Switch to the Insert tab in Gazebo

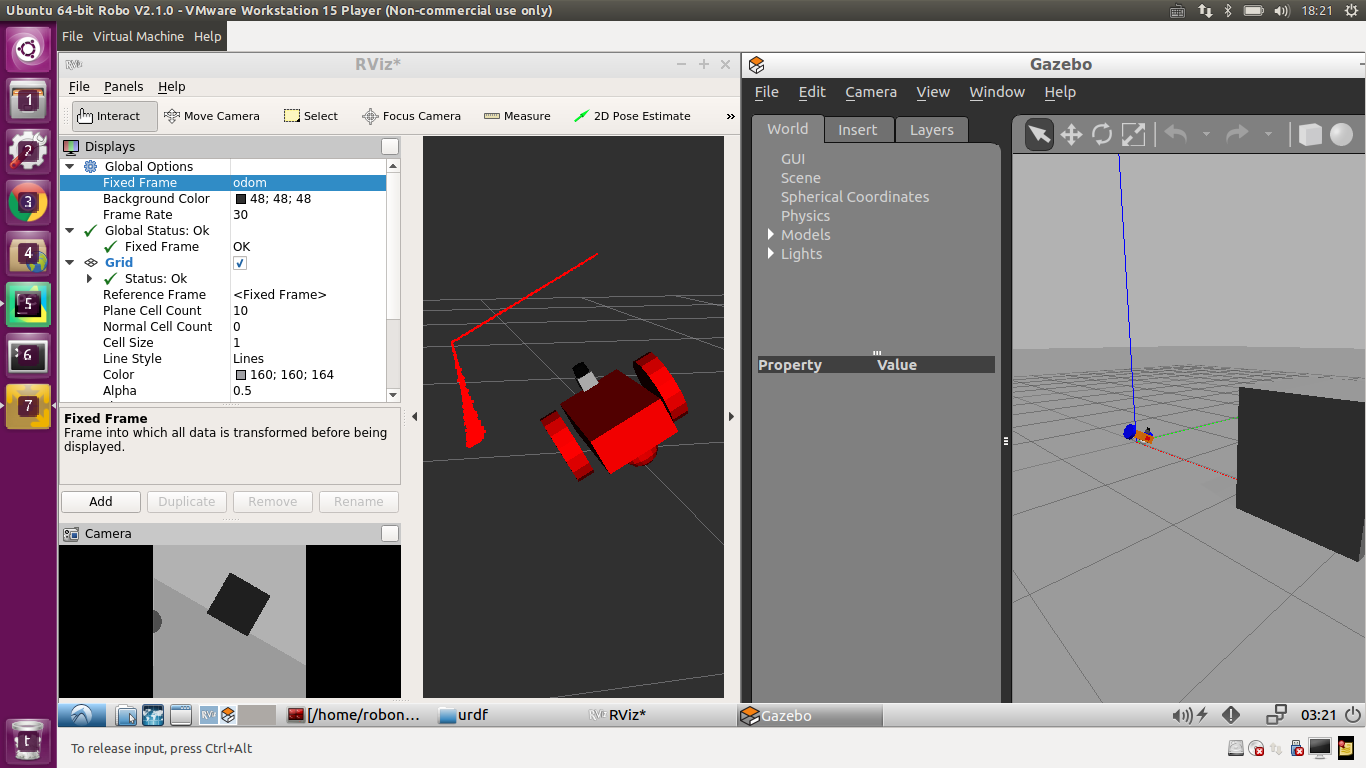click(x=858, y=130)
